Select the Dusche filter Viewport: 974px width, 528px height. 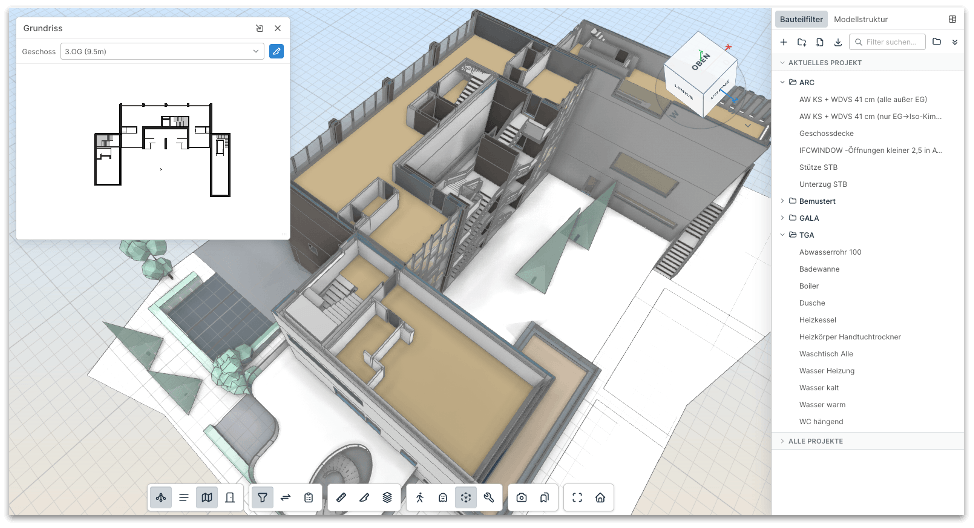[812, 303]
